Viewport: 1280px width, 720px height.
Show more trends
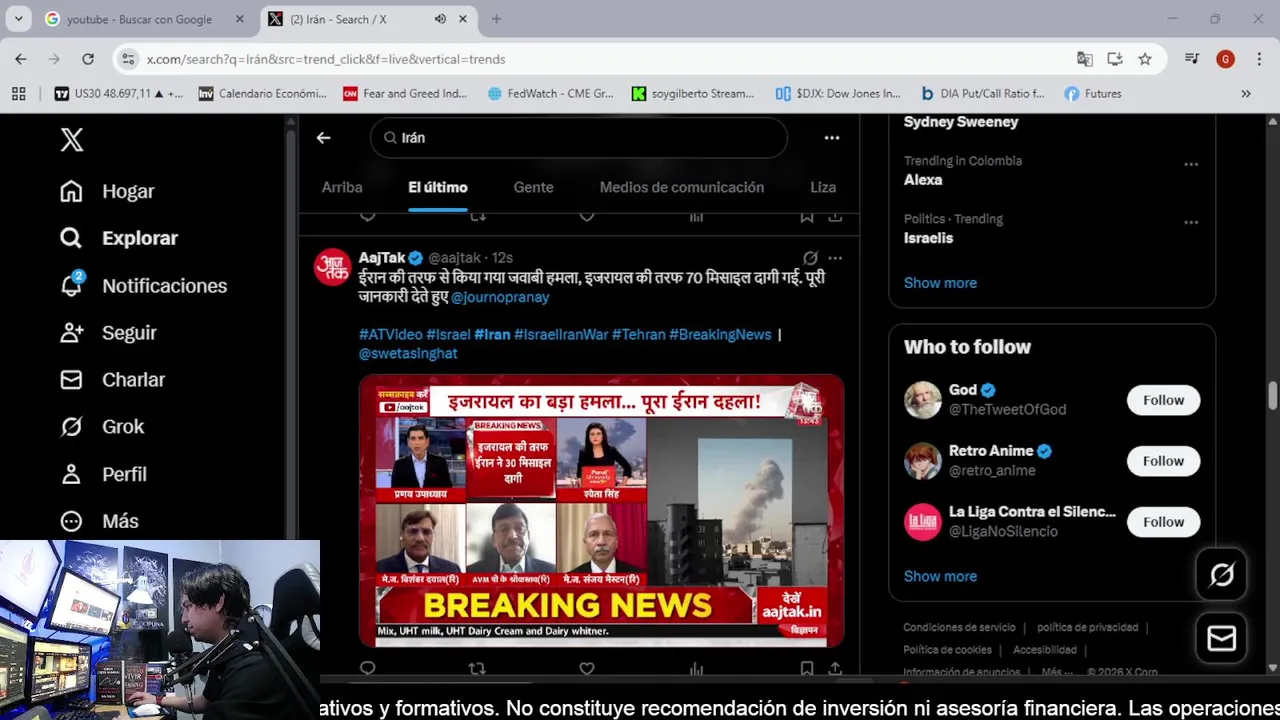tap(940, 283)
